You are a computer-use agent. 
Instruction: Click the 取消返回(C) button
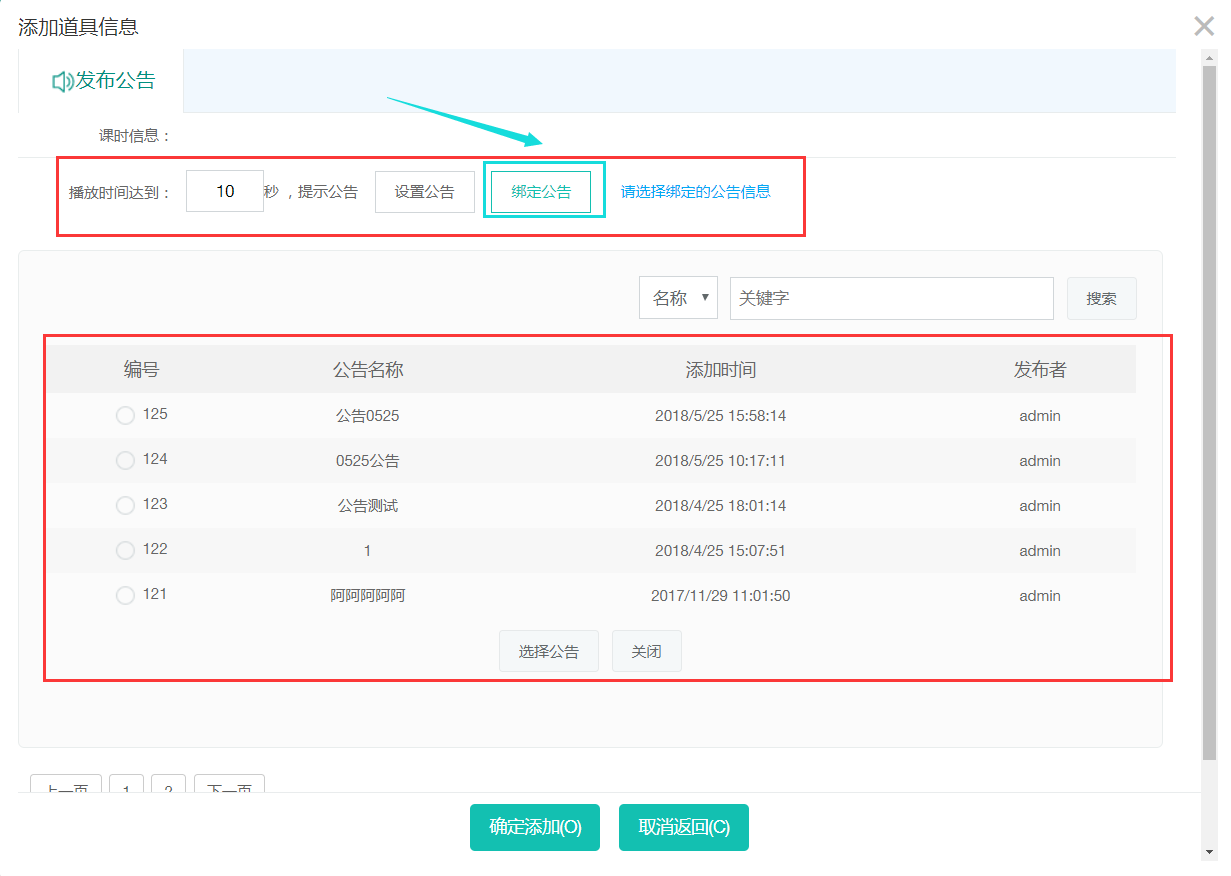[x=684, y=827]
